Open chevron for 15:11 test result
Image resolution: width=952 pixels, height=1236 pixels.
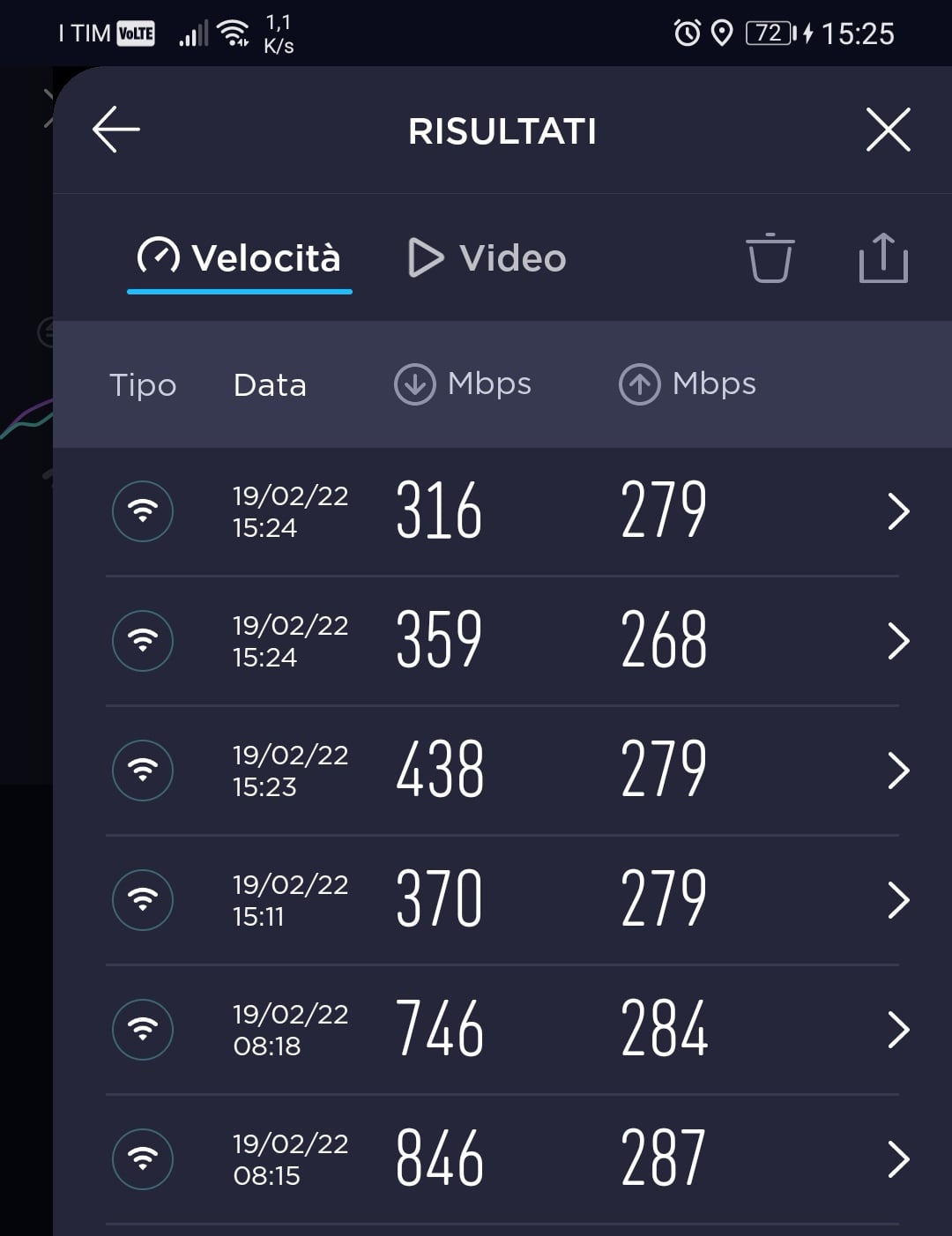(897, 900)
